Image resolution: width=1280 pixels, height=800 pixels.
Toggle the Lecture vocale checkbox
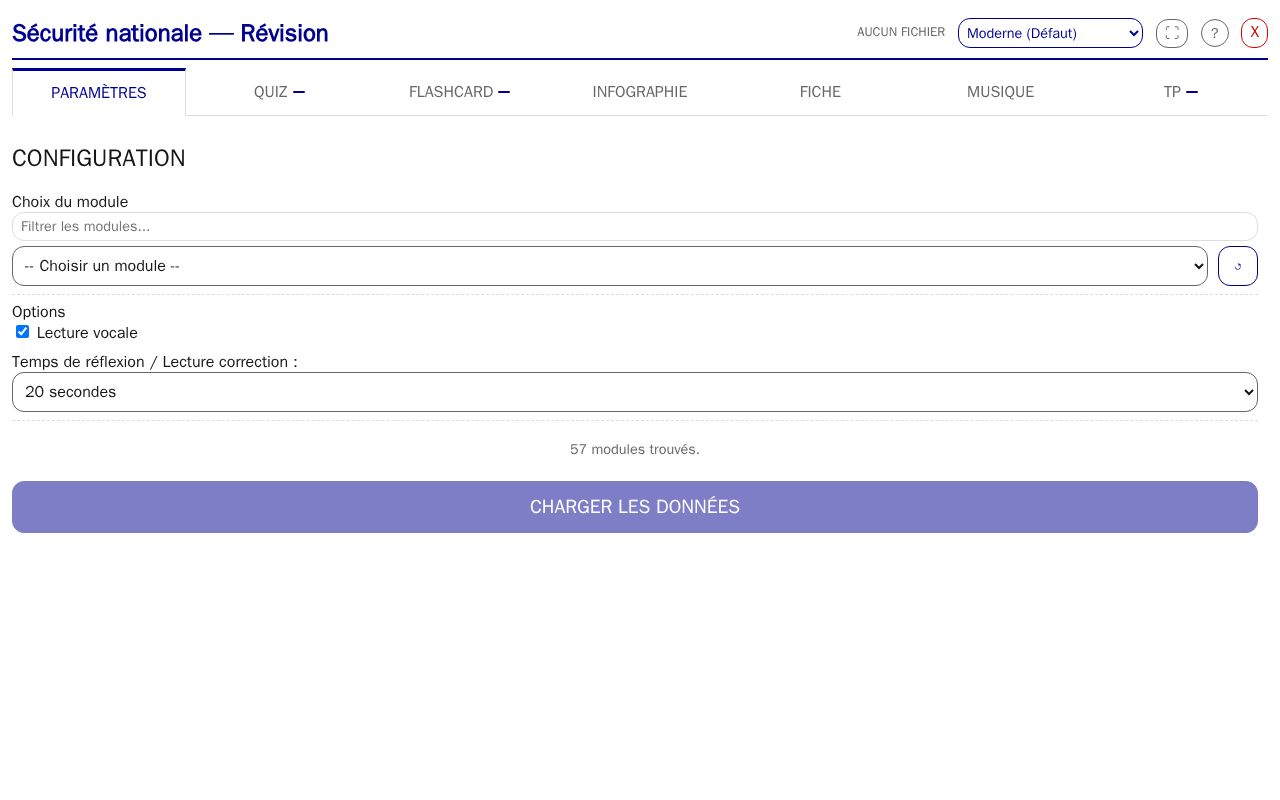22,332
